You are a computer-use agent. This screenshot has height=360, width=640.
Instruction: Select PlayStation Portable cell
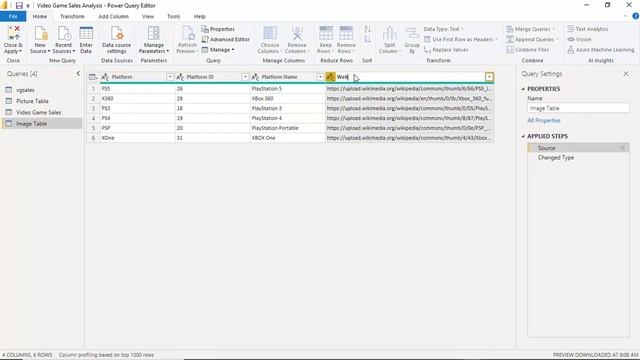pos(287,128)
